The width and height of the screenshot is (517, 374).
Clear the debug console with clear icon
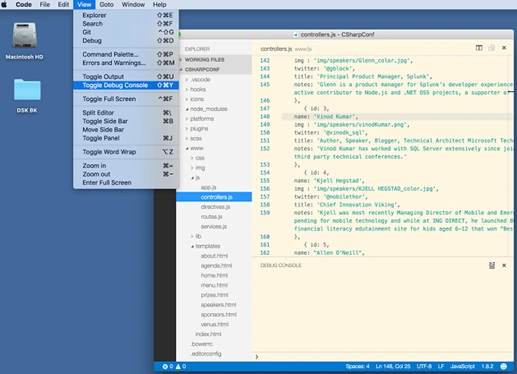pos(492,265)
